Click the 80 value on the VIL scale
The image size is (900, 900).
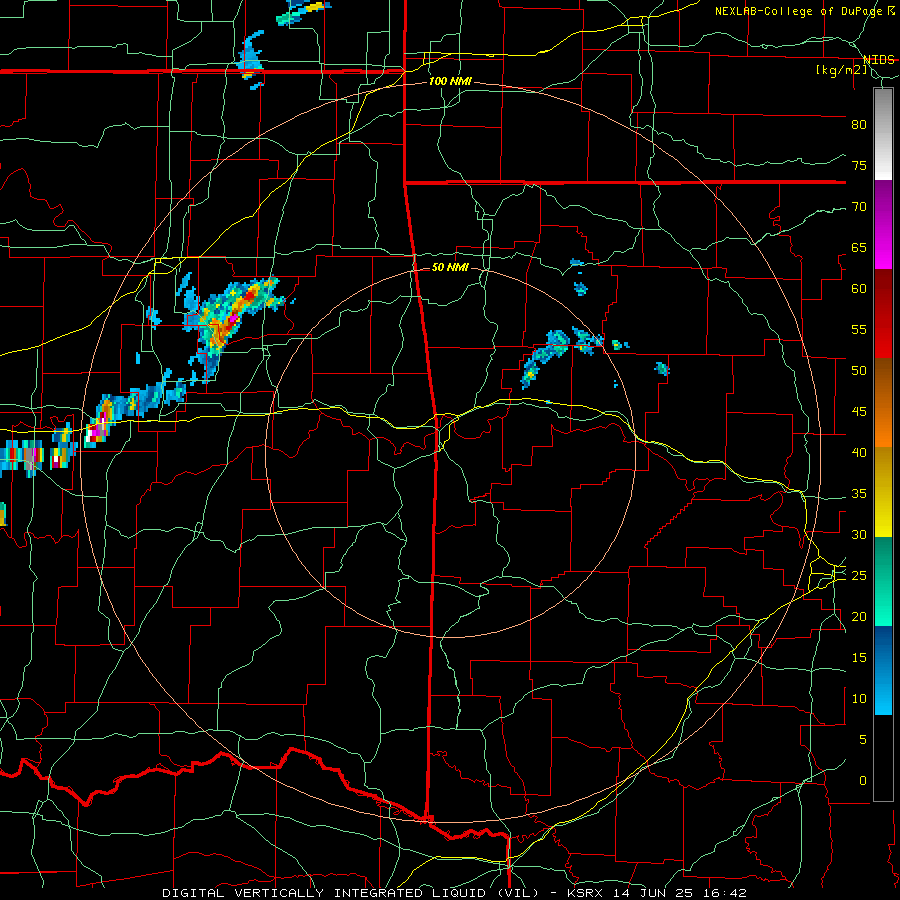tap(859, 125)
